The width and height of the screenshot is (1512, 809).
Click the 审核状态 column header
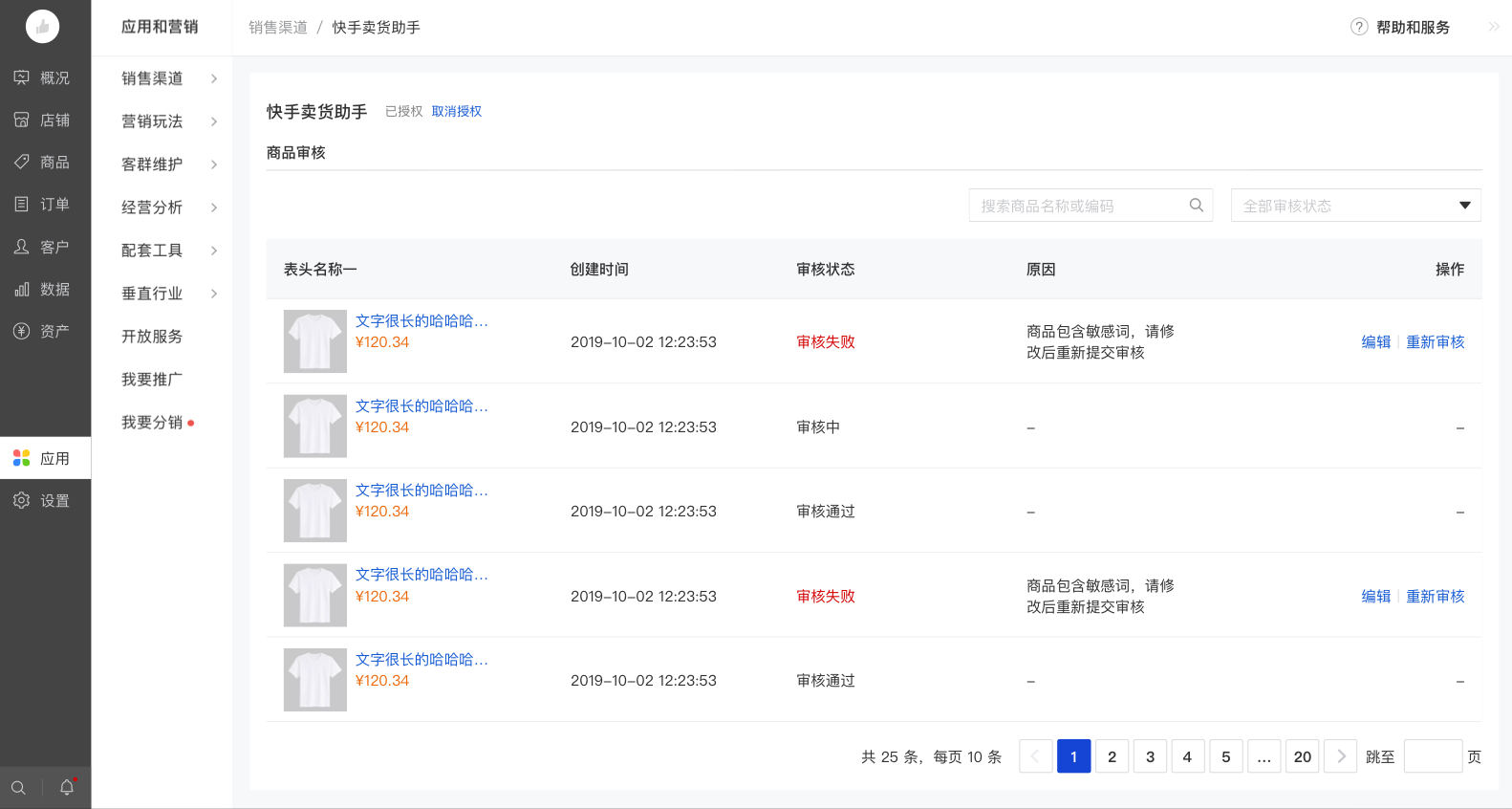click(x=826, y=270)
